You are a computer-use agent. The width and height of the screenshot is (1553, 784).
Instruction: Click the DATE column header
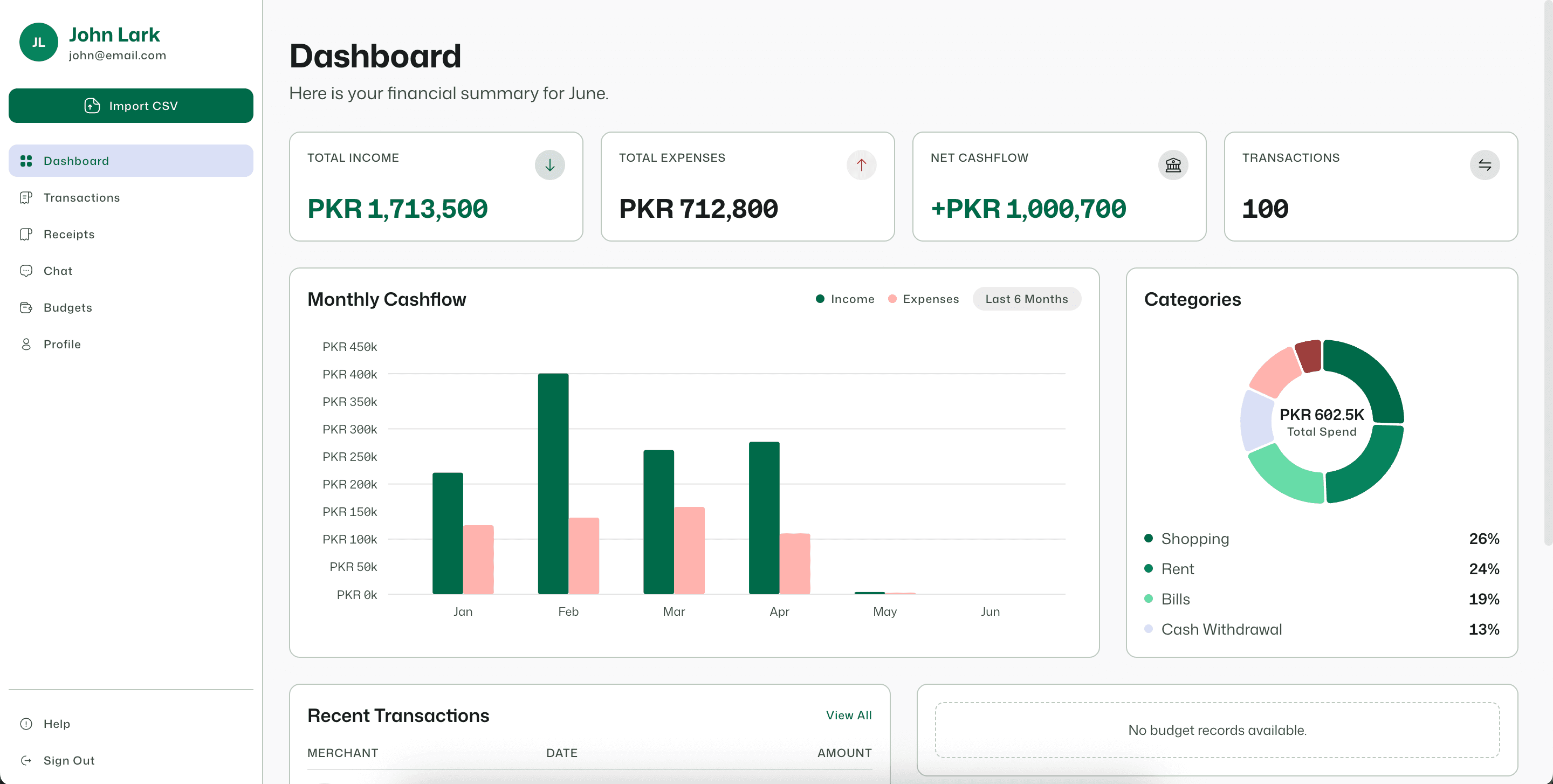562,753
